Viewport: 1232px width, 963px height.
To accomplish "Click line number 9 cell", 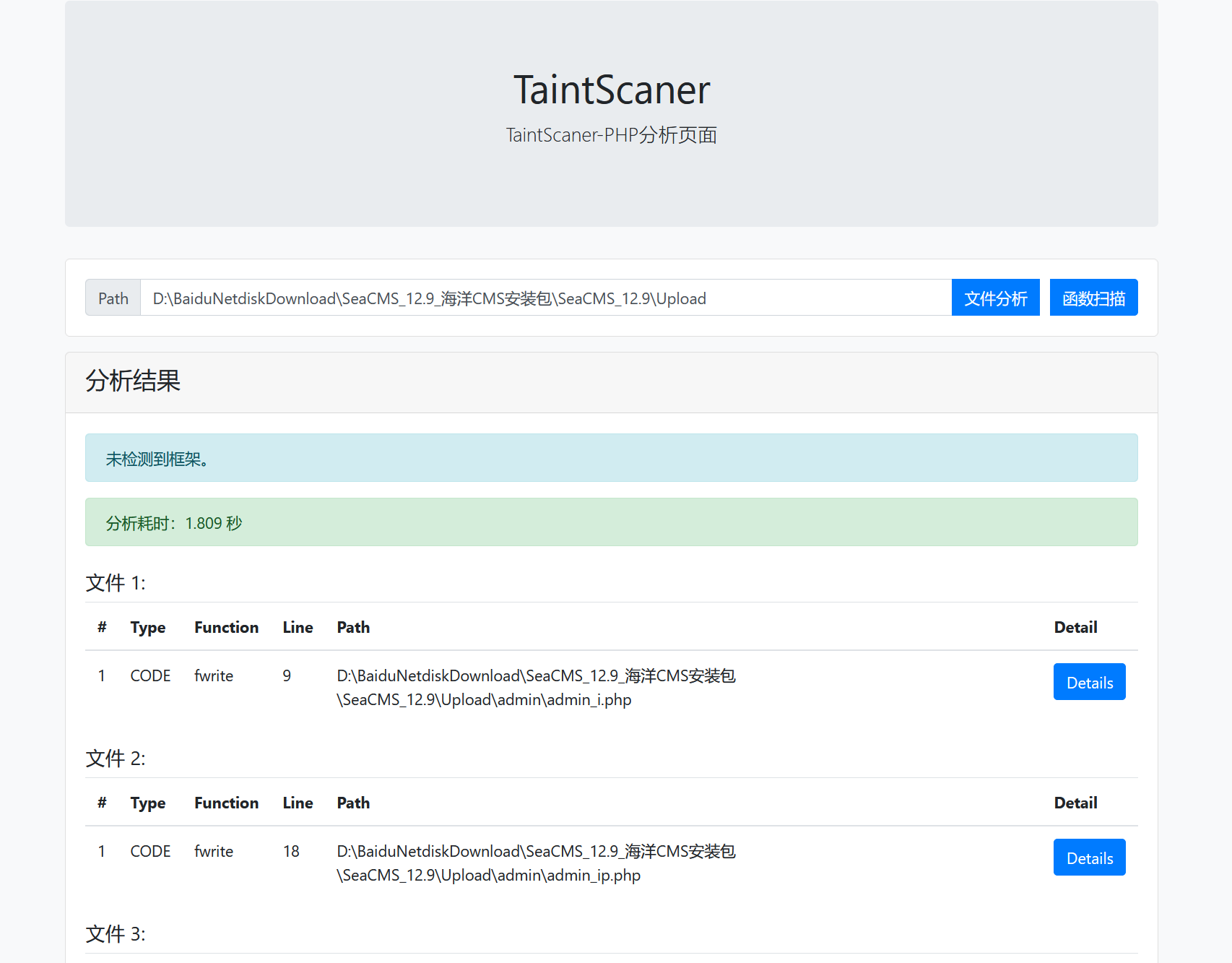I will (287, 675).
